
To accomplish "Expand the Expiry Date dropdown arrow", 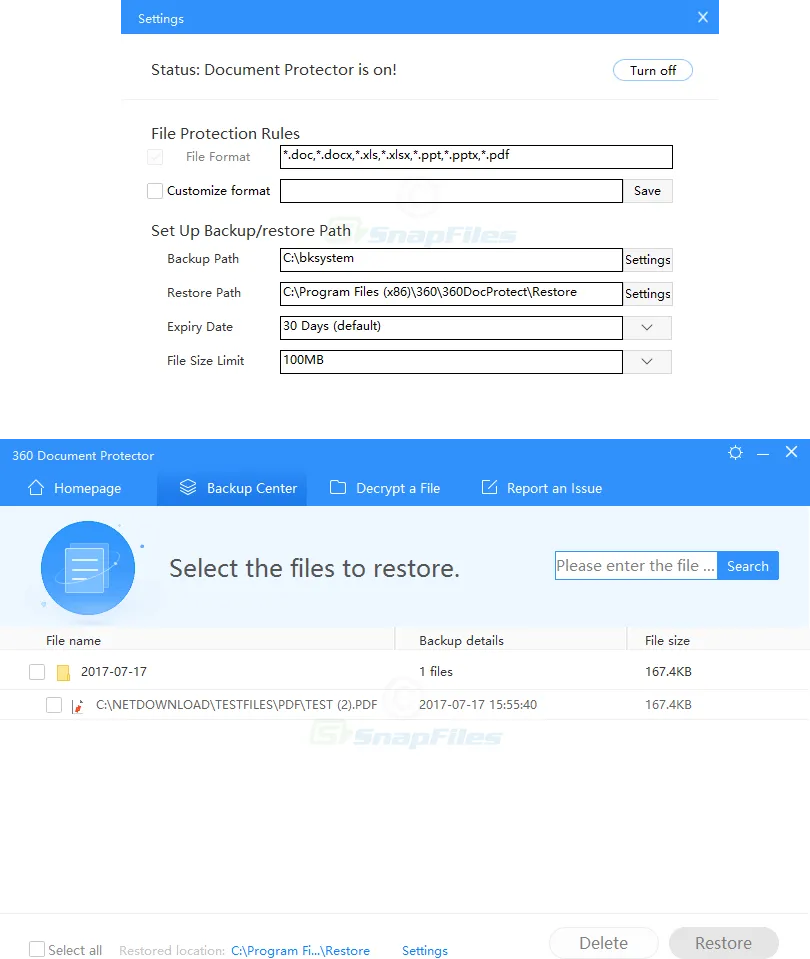I will tap(647, 327).
